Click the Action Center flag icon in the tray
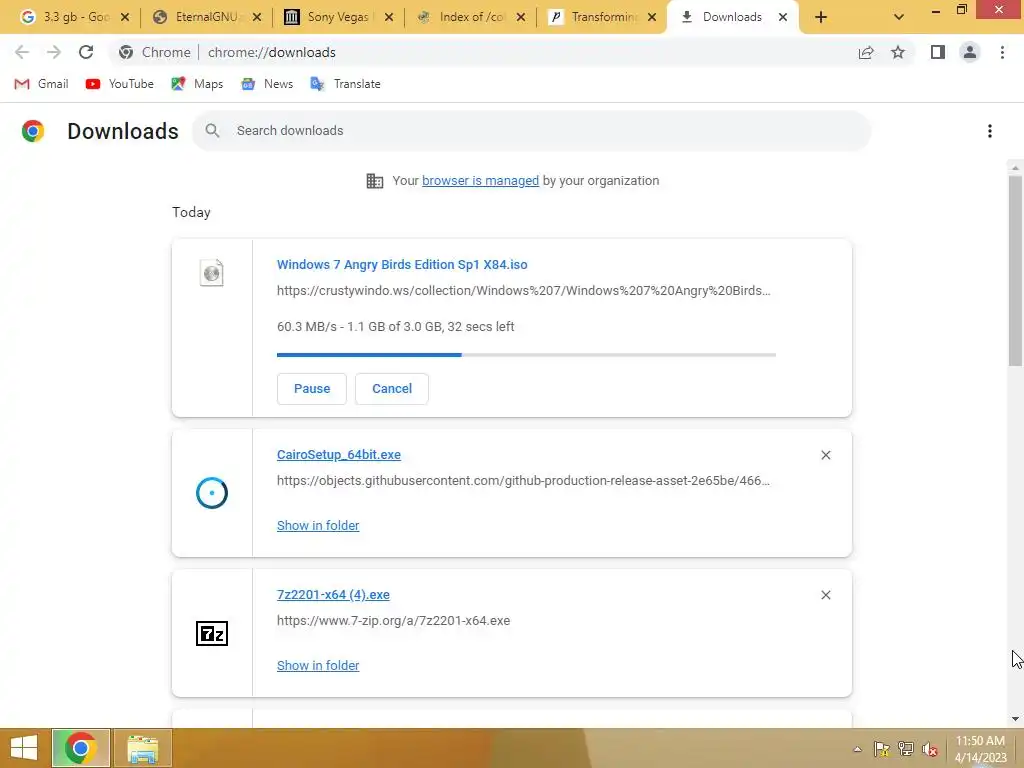 (x=882, y=749)
